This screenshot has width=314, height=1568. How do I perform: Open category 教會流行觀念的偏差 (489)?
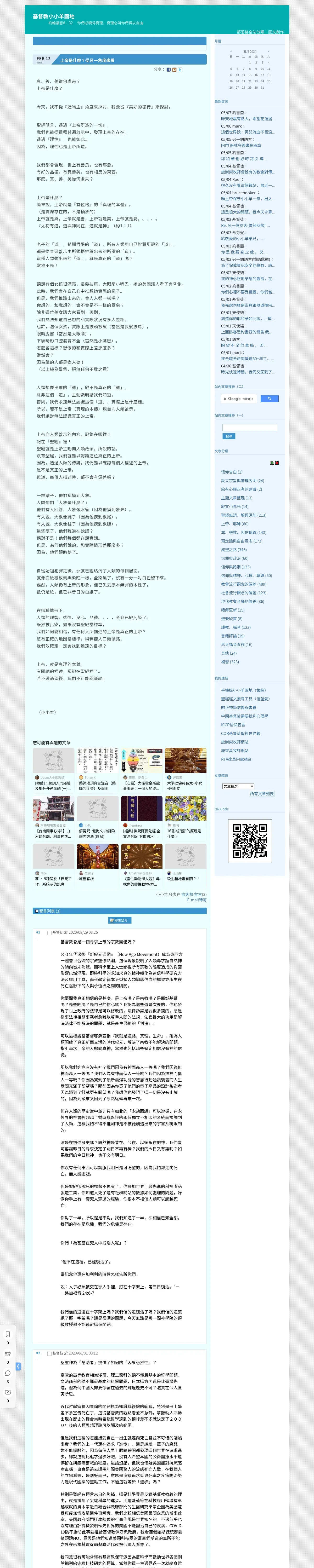click(x=243, y=584)
